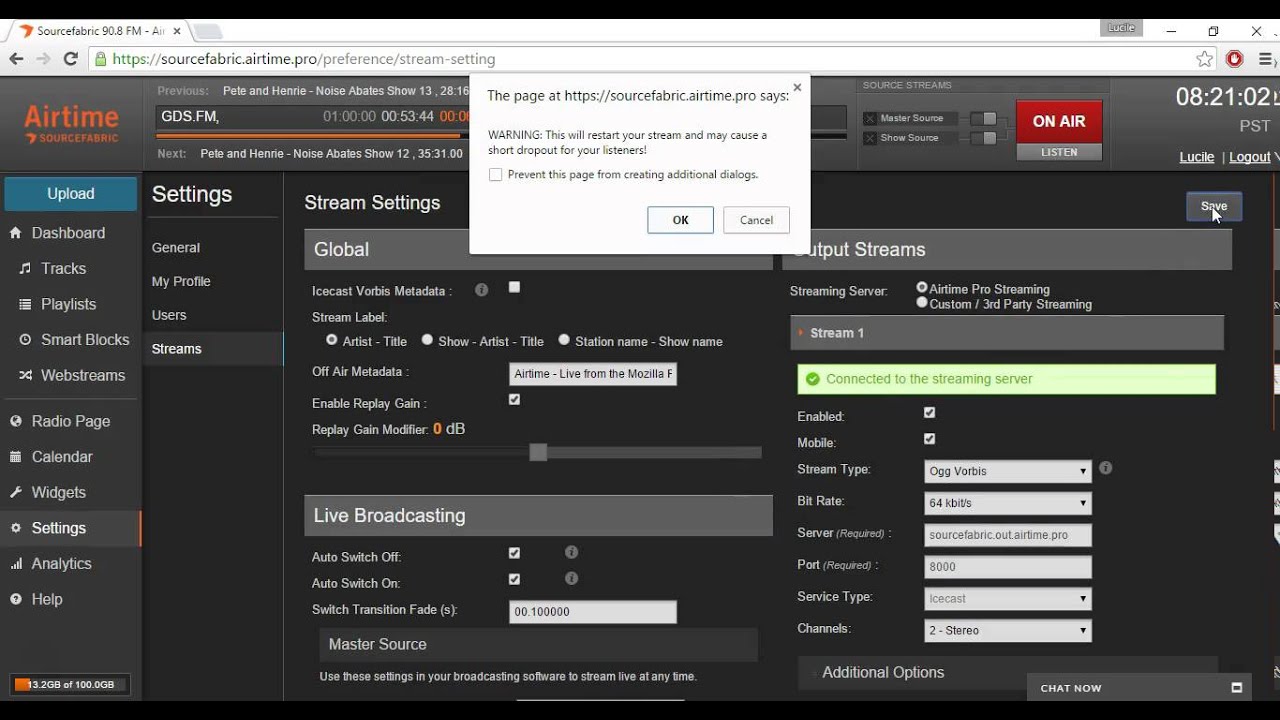Toggle Auto Switch On checkbox
1280x720 pixels.
(514, 579)
